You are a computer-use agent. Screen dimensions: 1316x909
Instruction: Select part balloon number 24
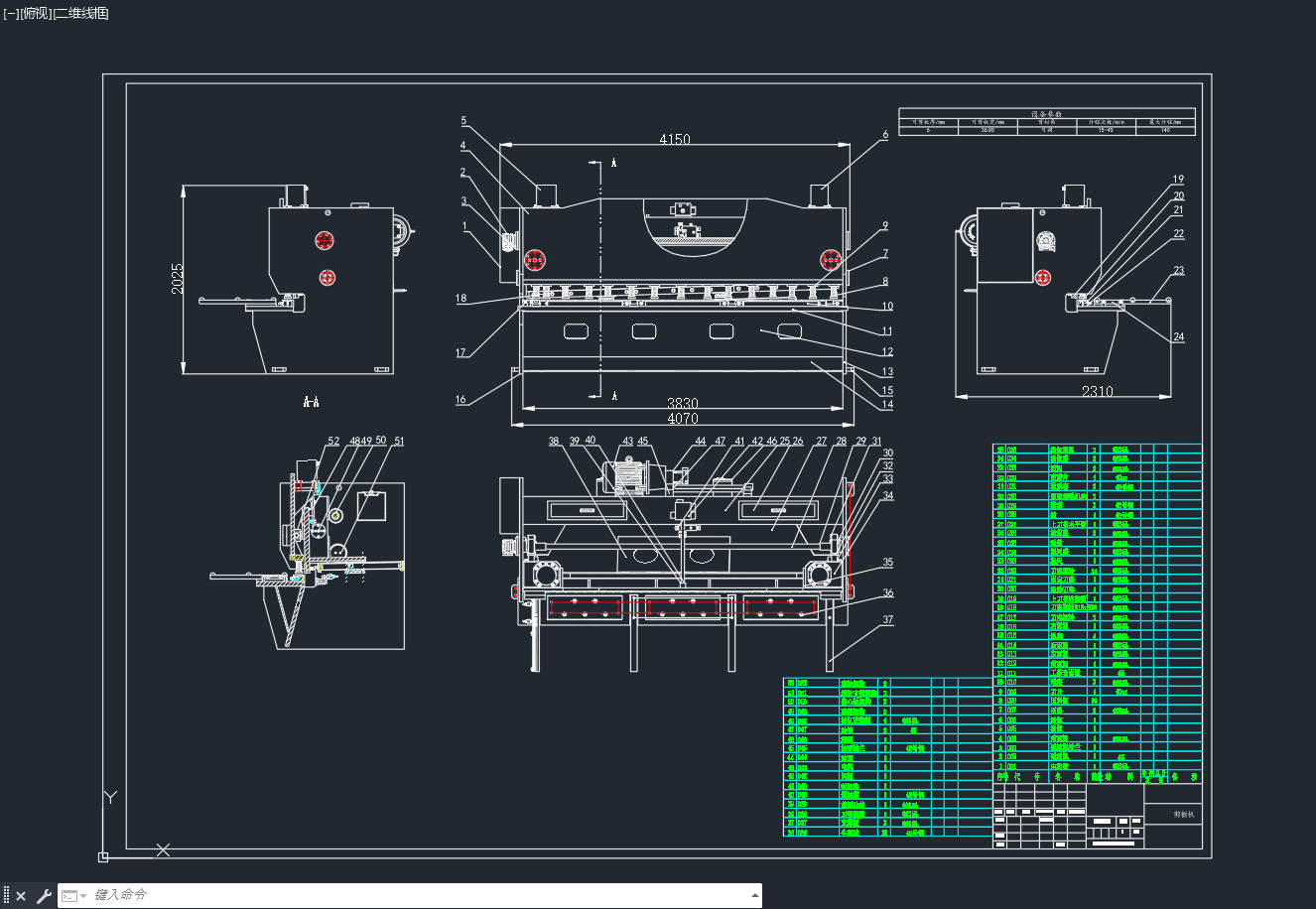point(1178,337)
